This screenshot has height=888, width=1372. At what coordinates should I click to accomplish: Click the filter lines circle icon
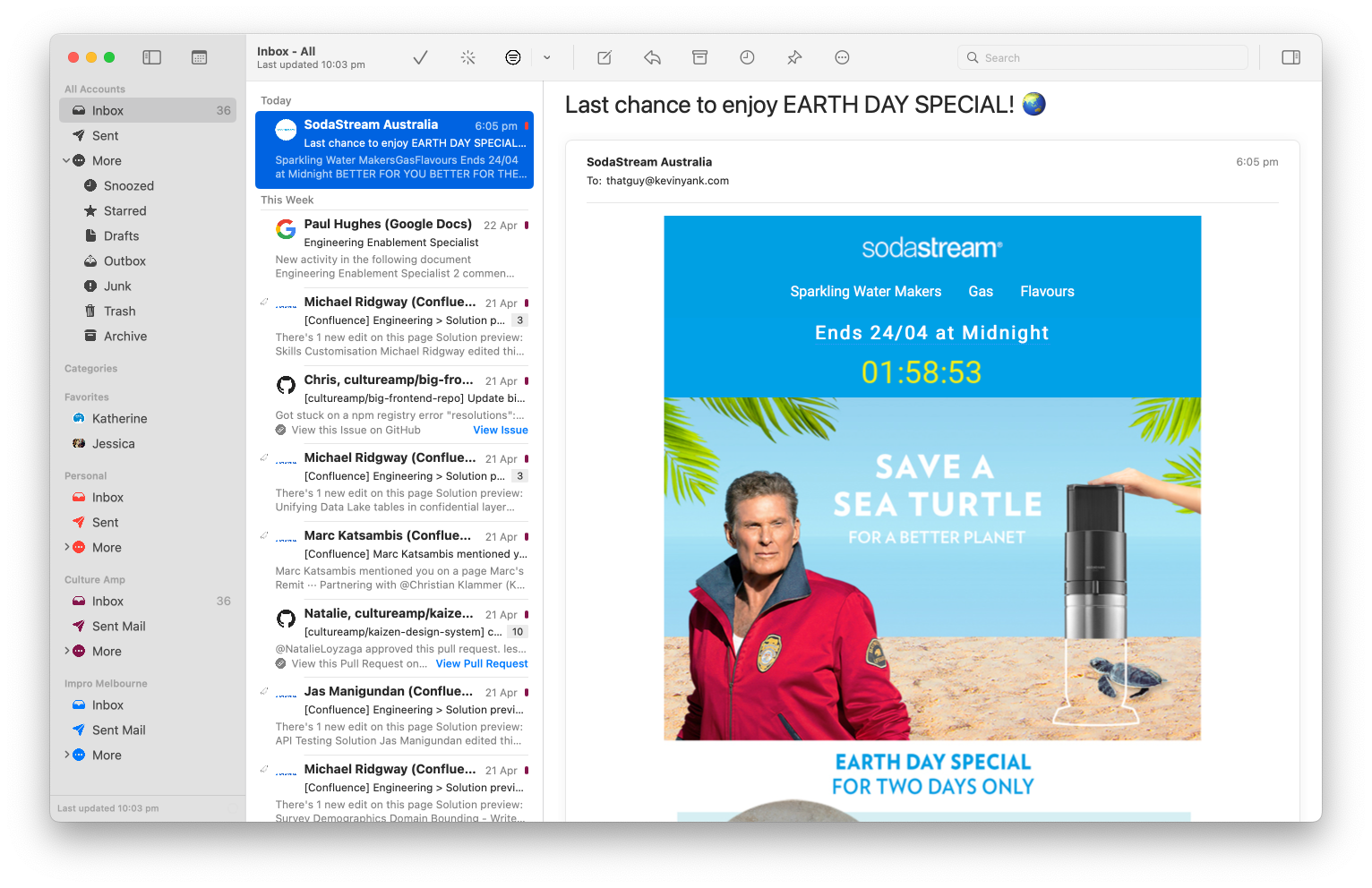(x=513, y=57)
